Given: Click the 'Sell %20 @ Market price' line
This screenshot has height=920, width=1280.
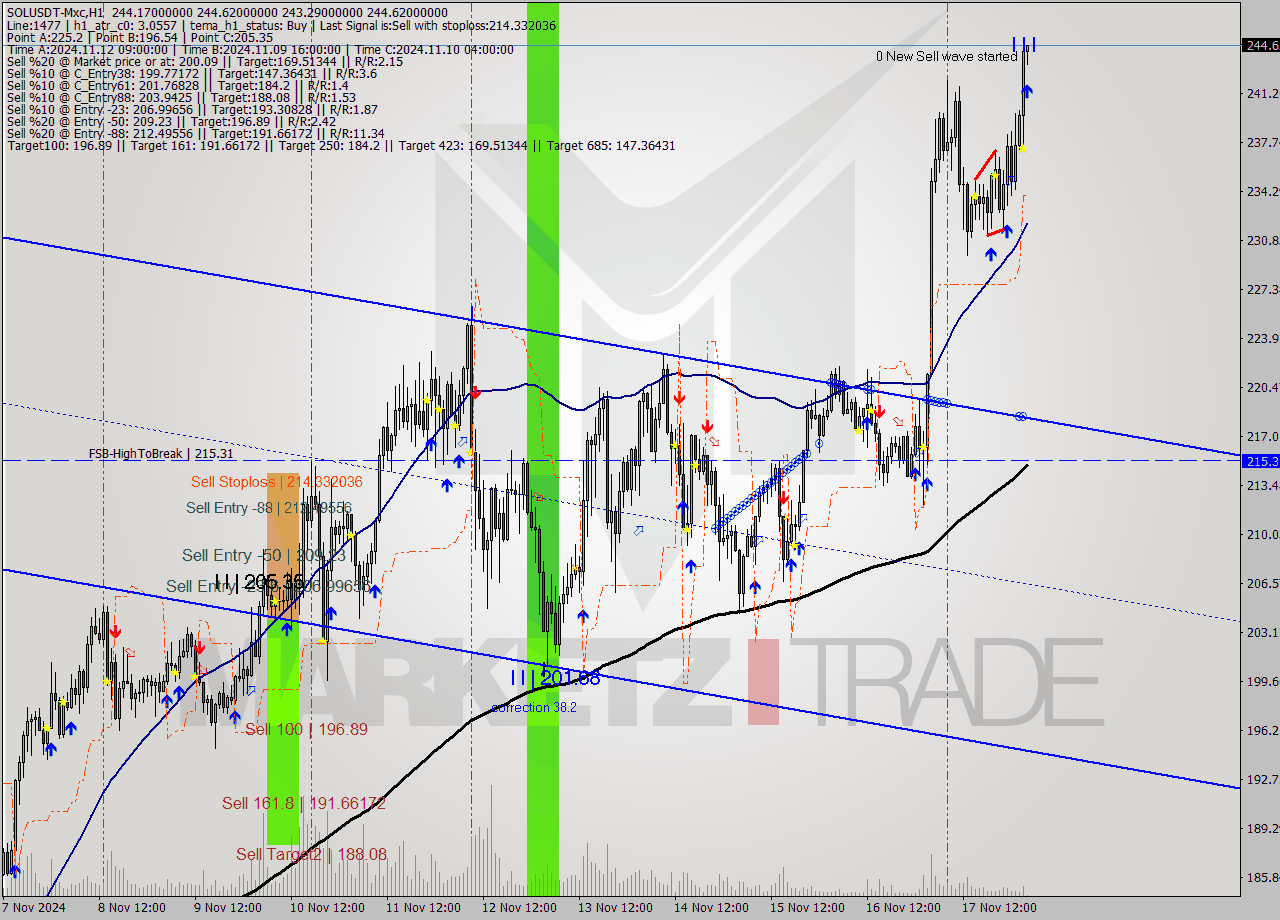Looking at the screenshot, I should (204, 61).
